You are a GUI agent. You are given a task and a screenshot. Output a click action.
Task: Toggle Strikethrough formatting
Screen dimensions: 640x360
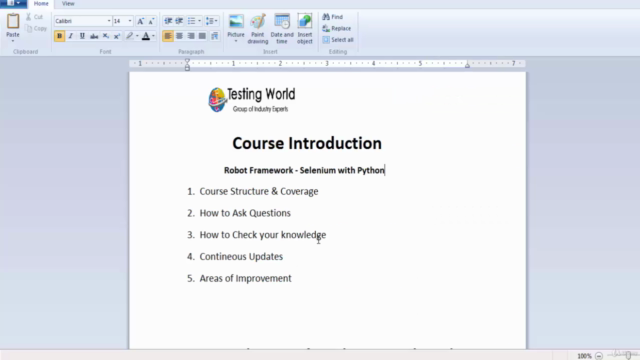(x=94, y=36)
